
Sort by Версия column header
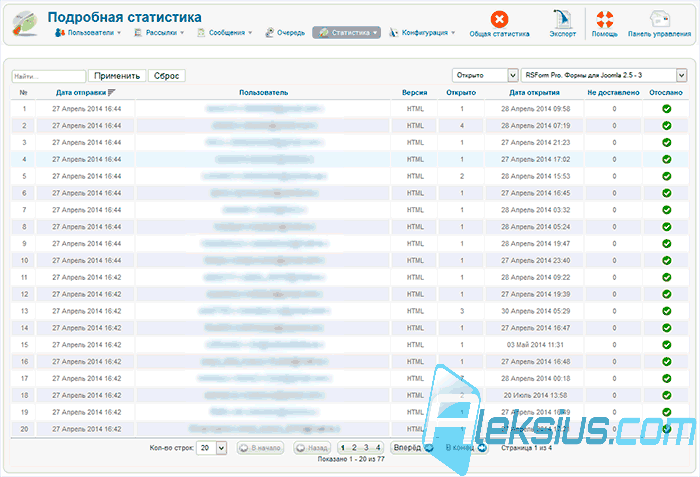point(415,92)
